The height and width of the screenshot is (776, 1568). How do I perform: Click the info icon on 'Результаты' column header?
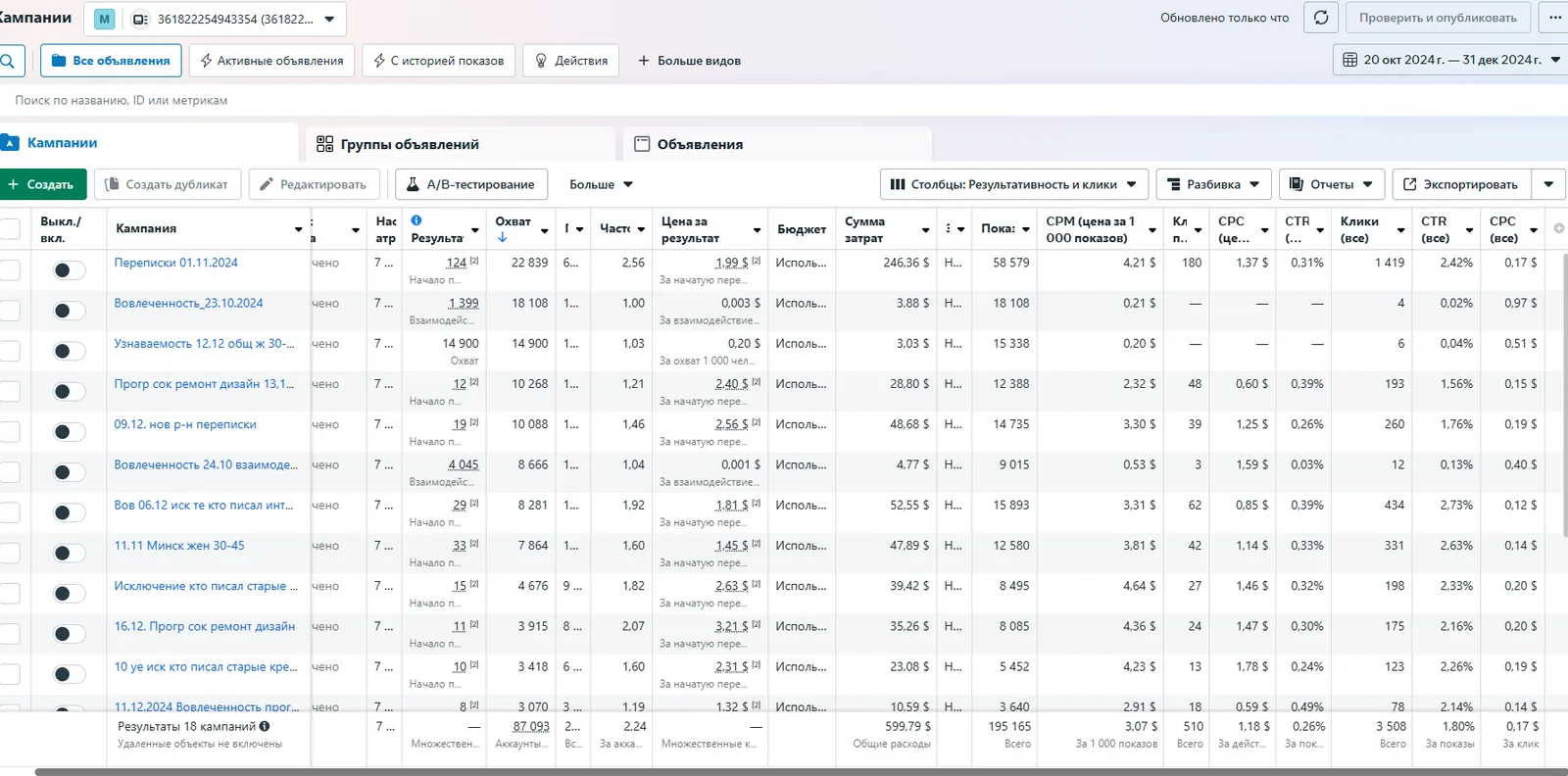(x=416, y=220)
